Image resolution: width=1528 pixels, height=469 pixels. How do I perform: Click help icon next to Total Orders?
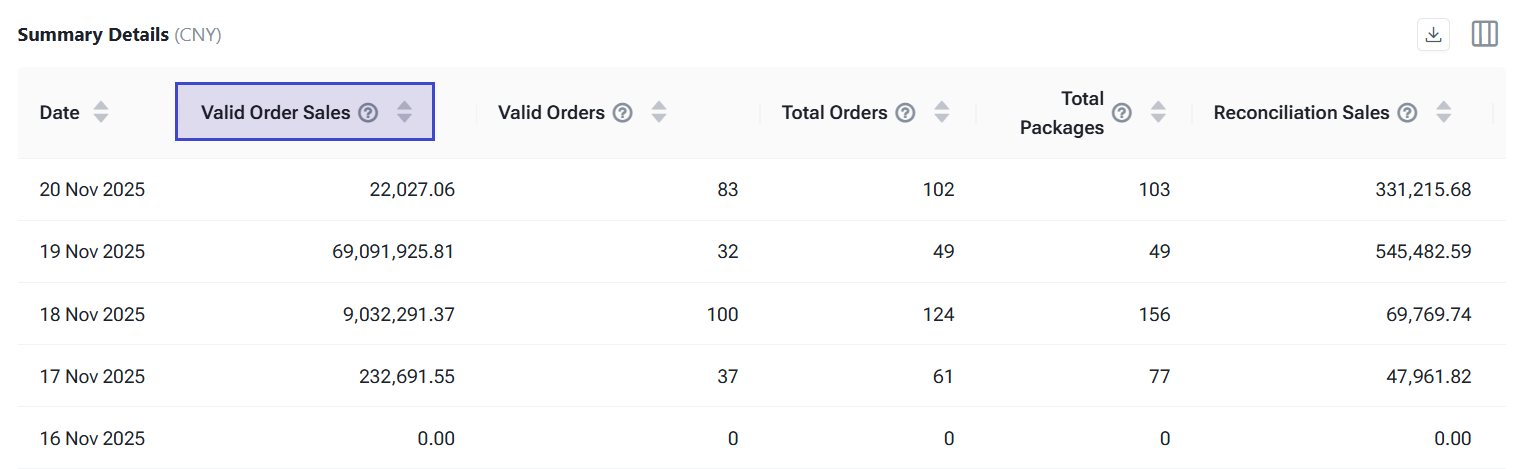coord(905,113)
